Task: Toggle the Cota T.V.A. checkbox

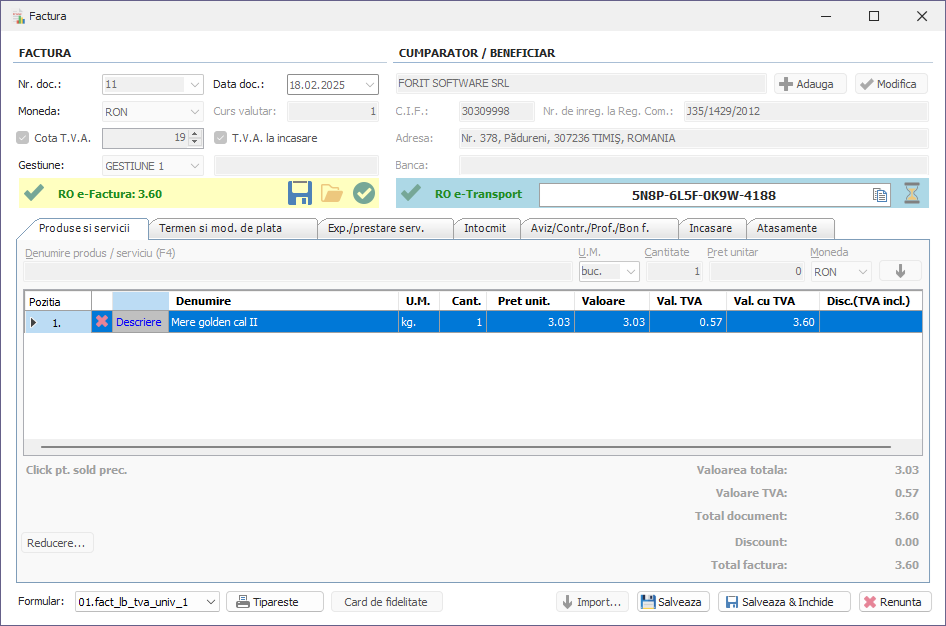Action: click(24, 138)
